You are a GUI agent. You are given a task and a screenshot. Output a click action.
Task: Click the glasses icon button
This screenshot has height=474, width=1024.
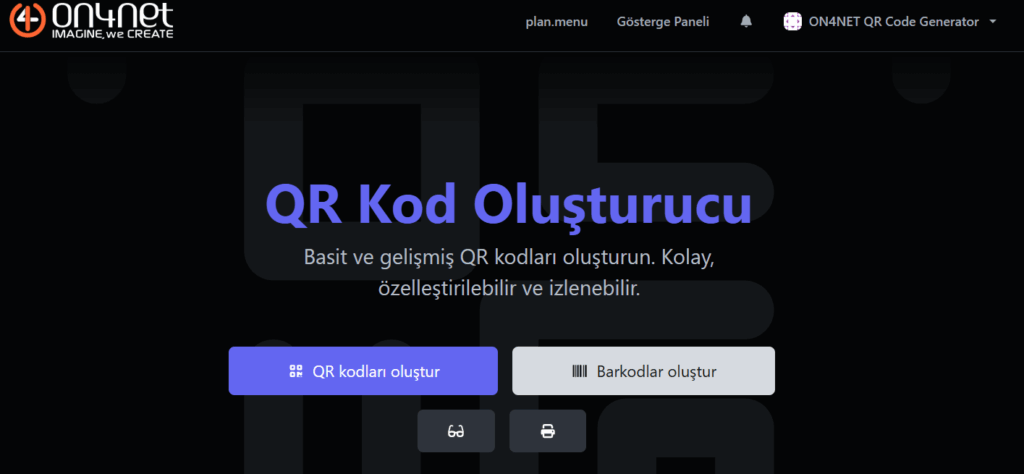(456, 431)
